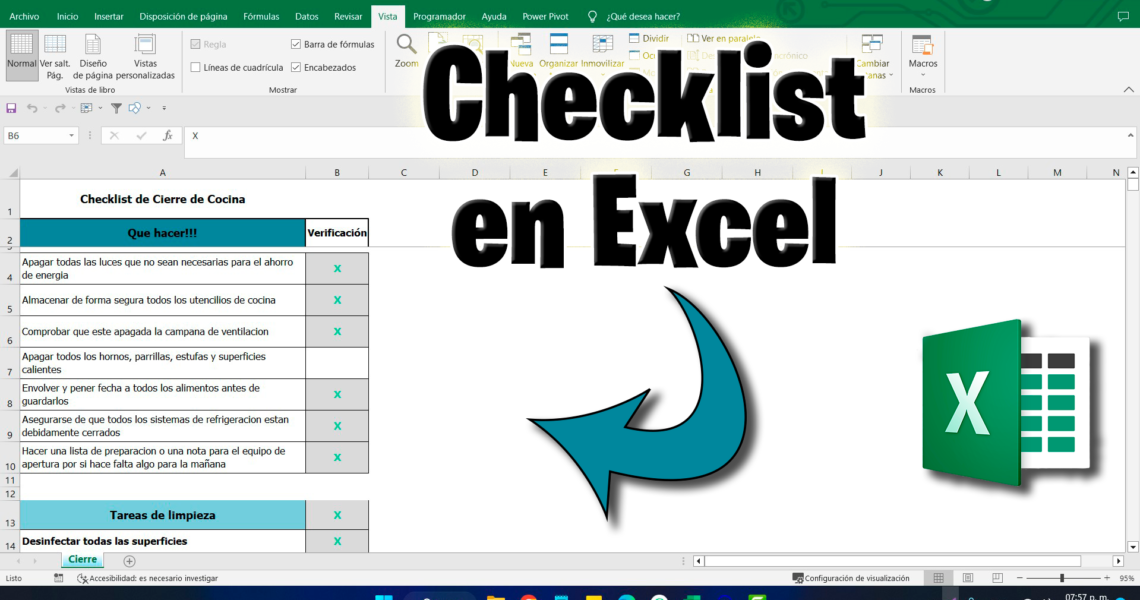Open the Programador tab
Image resolution: width=1140 pixels, height=600 pixels.
tap(439, 16)
